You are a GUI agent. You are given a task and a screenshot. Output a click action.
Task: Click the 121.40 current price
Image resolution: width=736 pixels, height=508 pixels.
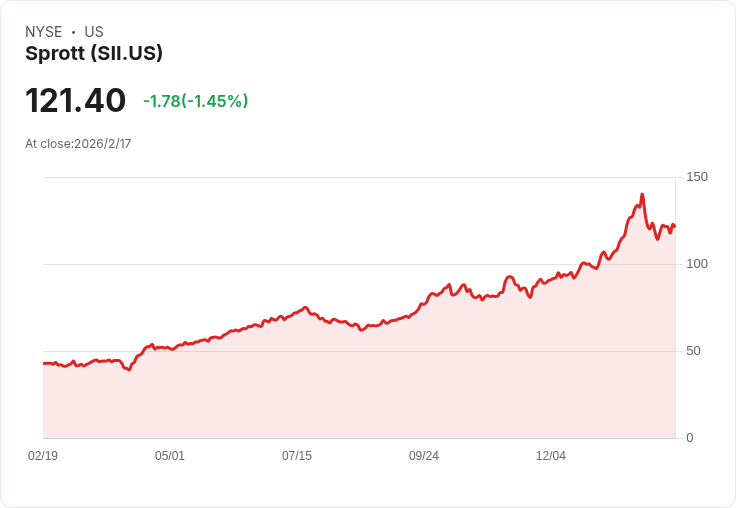pyautogui.click(x=76, y=101)
